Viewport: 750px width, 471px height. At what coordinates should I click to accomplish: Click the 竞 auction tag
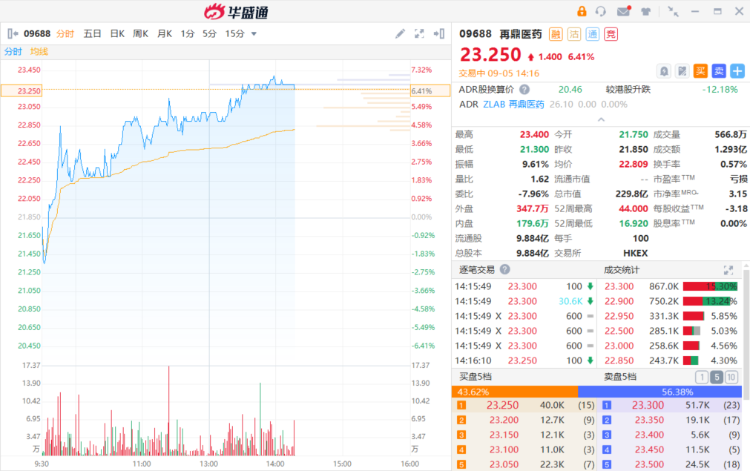coord(611,34)
